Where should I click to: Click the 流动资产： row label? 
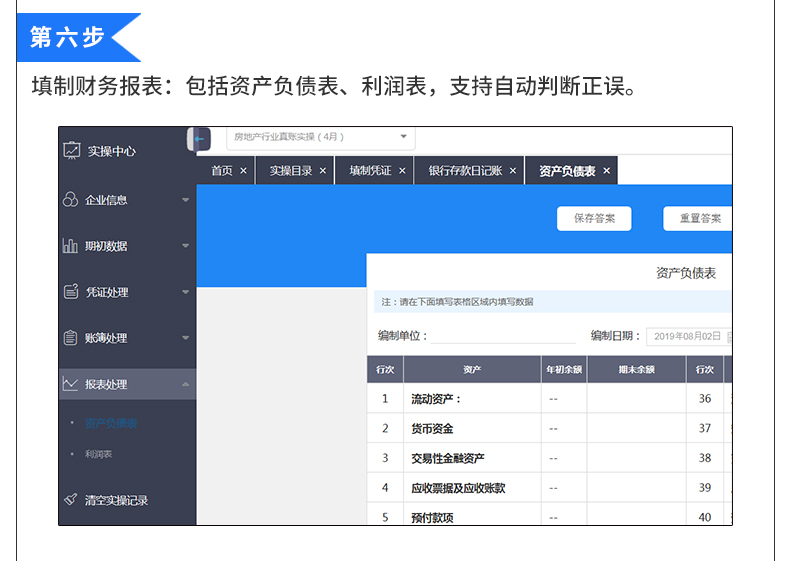click(x=436, y=399)
